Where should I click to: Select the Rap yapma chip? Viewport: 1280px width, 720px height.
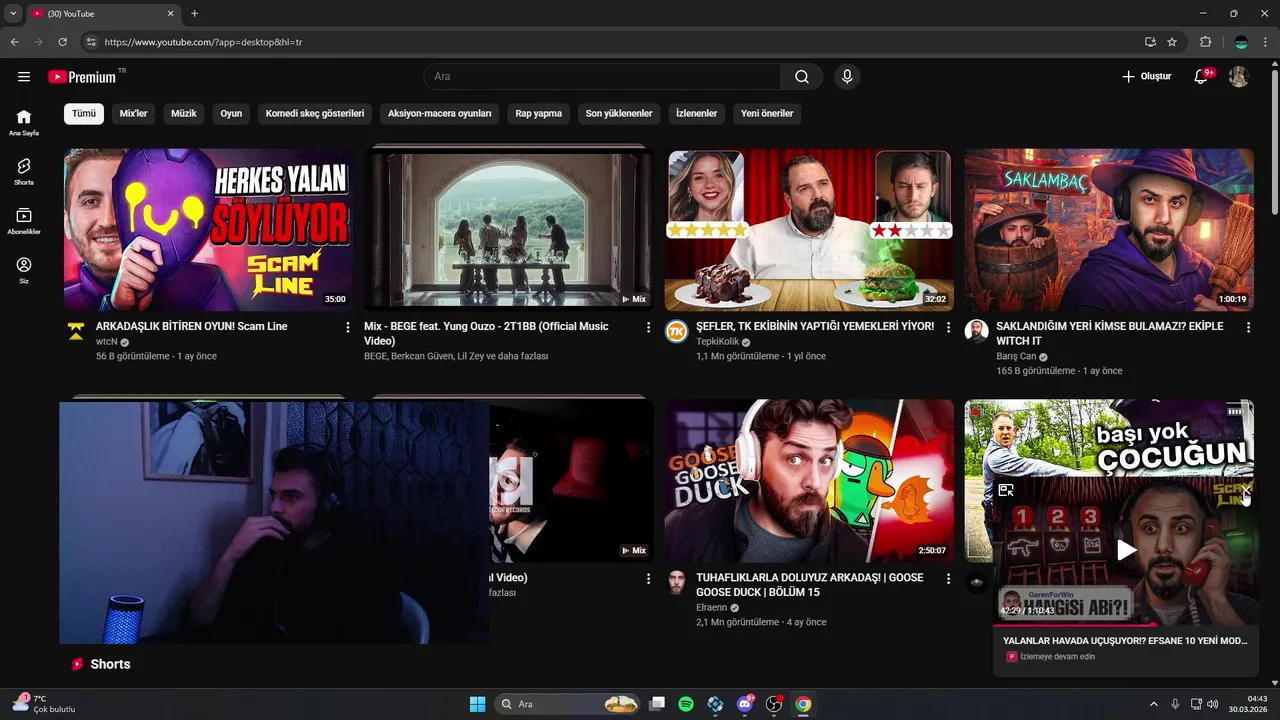(539, 113)
